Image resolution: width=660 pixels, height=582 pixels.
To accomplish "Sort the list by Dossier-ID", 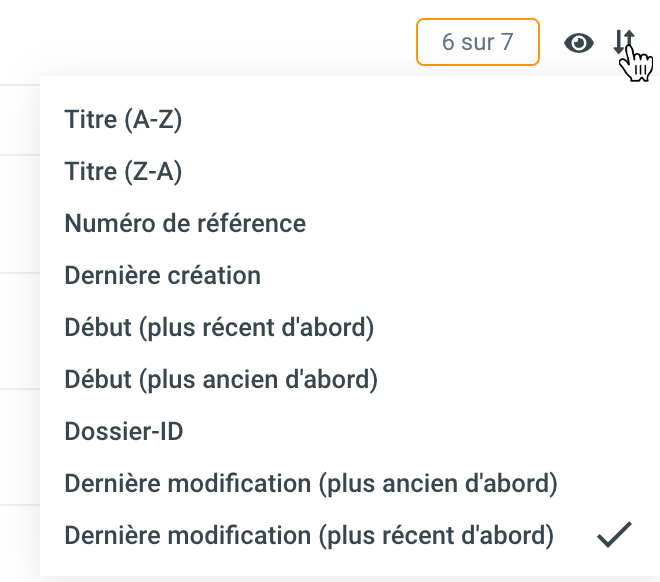I will tap(124, 431).
